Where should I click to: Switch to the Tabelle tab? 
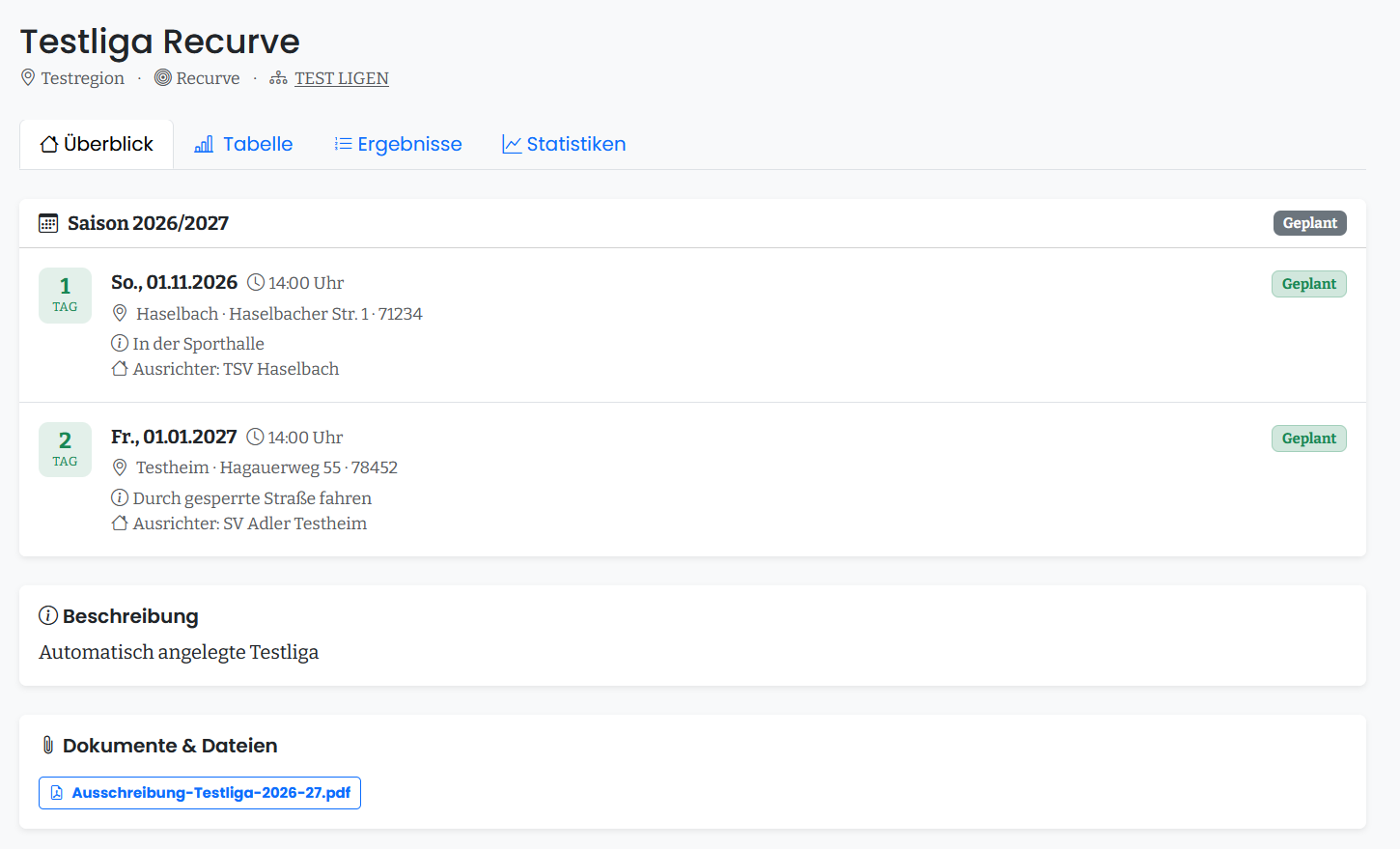pos(243,144)
